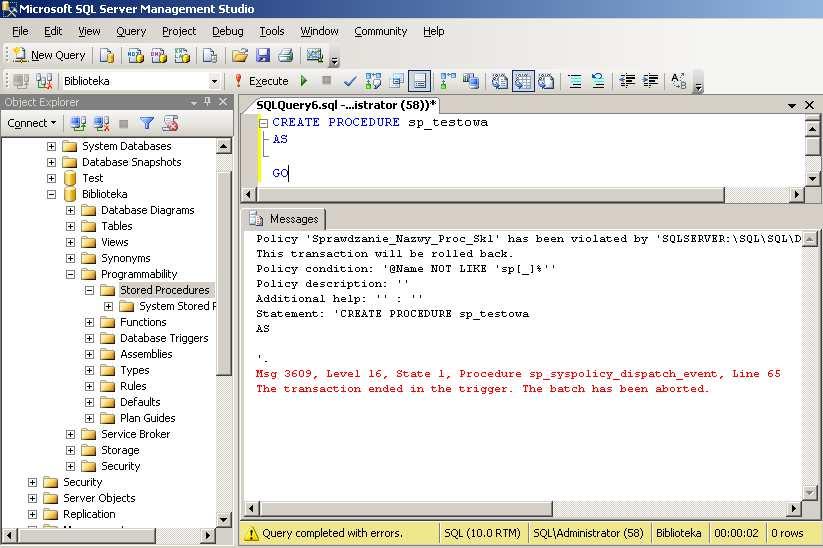The height and width of the screenshot is (548, 823).
Task: Select the Service Broker tree item
Action: [135, 434]
